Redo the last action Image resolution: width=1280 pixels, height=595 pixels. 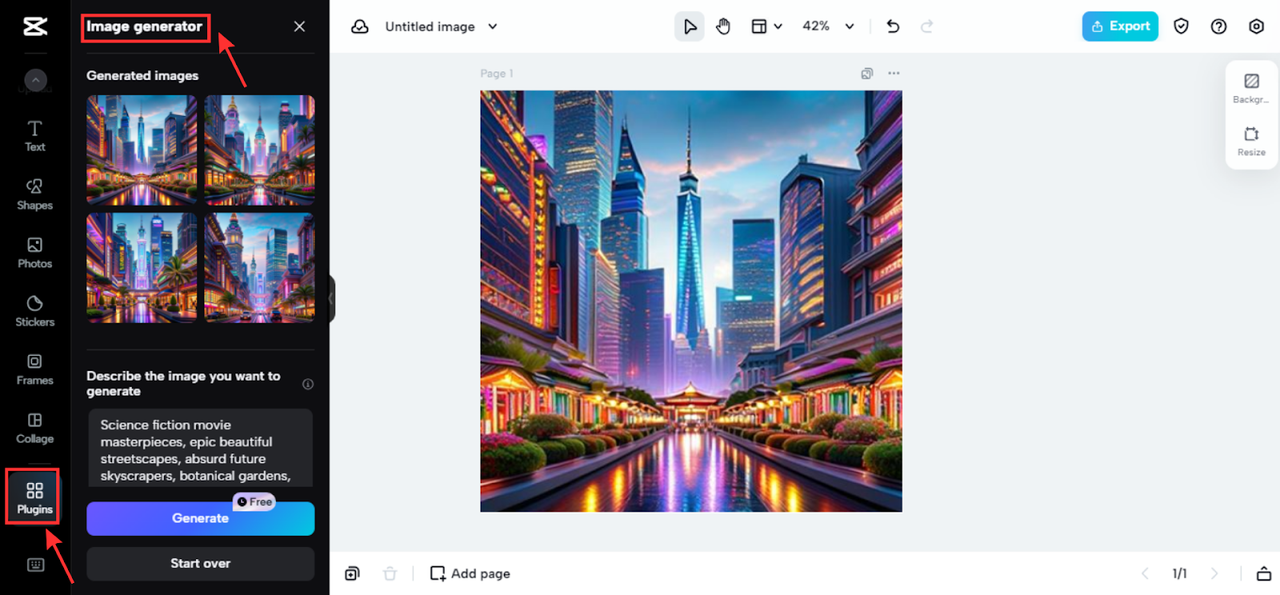927,27
